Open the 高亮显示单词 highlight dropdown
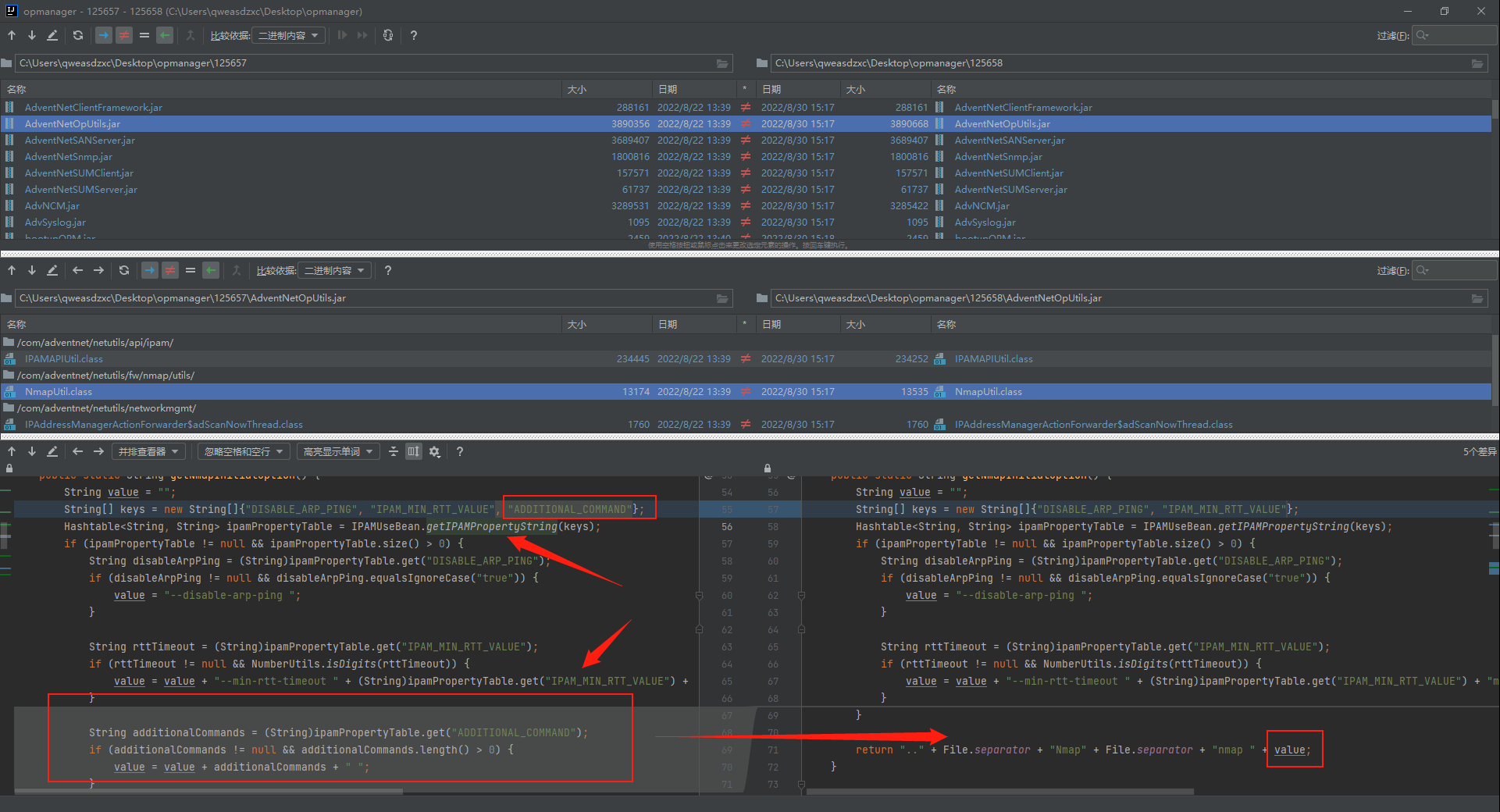This screenshot has width=1500, height=812. (x=337, y=451)
